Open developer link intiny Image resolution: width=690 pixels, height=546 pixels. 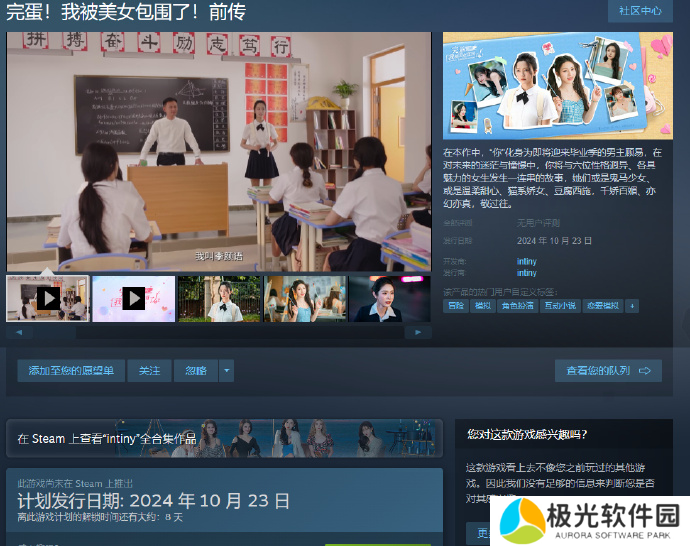[x=526, y=260]
